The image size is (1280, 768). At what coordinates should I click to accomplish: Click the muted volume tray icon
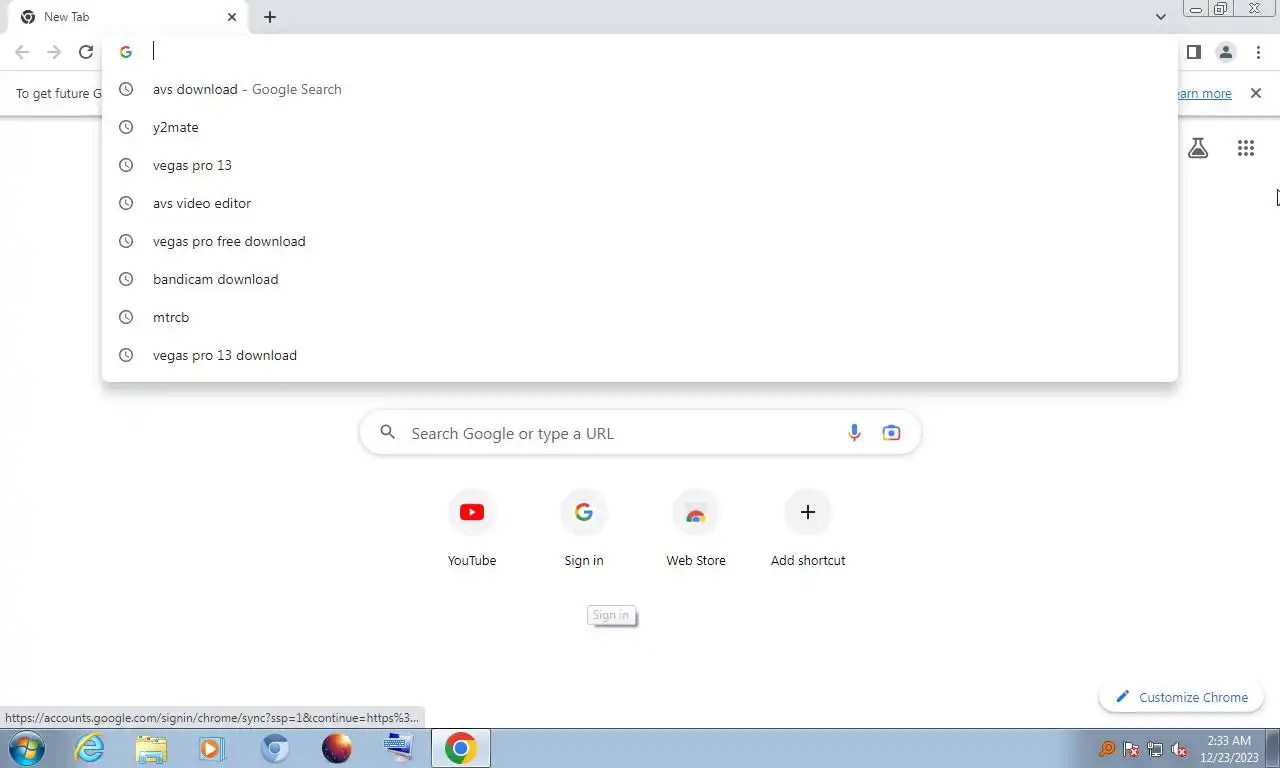click(x=1179, y=749)
